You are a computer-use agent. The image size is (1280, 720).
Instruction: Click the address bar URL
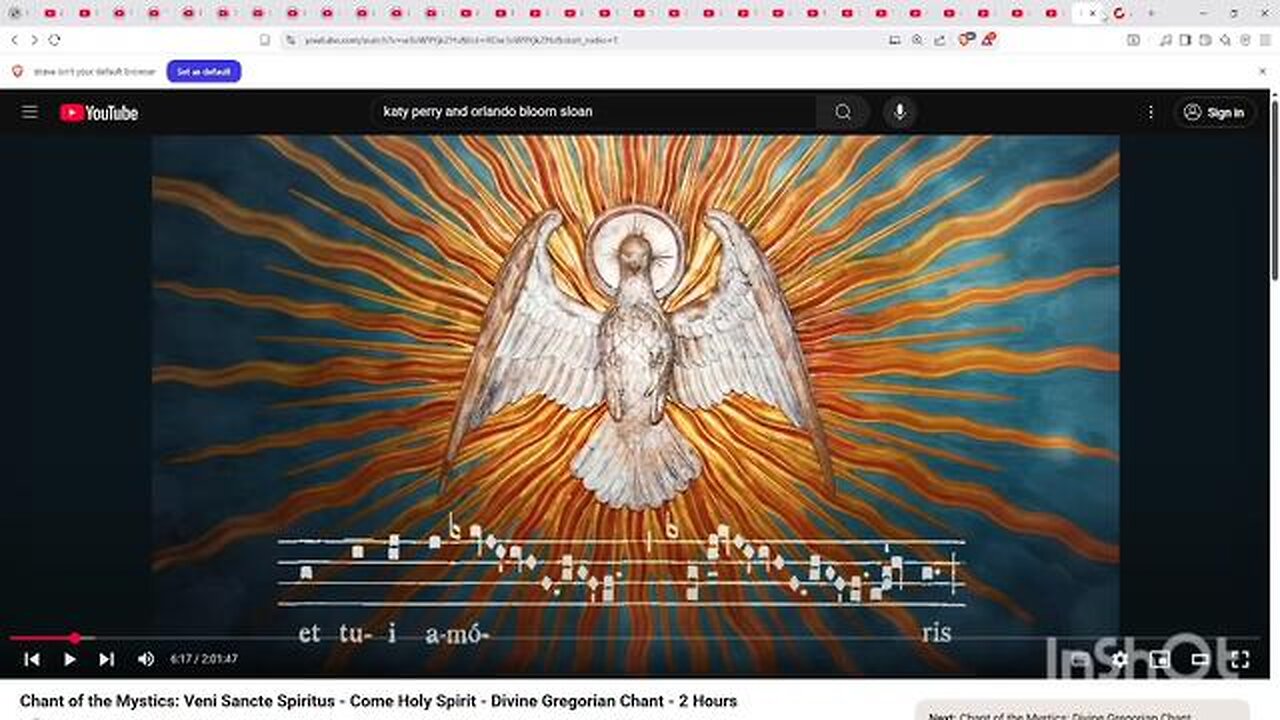(460, 40)
